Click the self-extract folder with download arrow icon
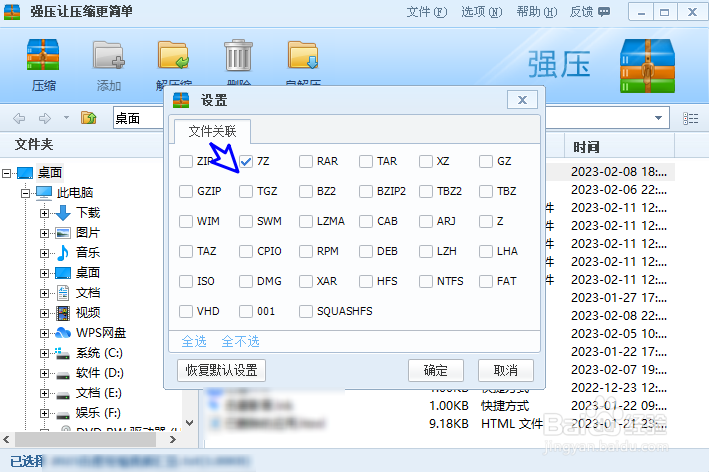This screenshot has width=709, height=472. [303, 55]
